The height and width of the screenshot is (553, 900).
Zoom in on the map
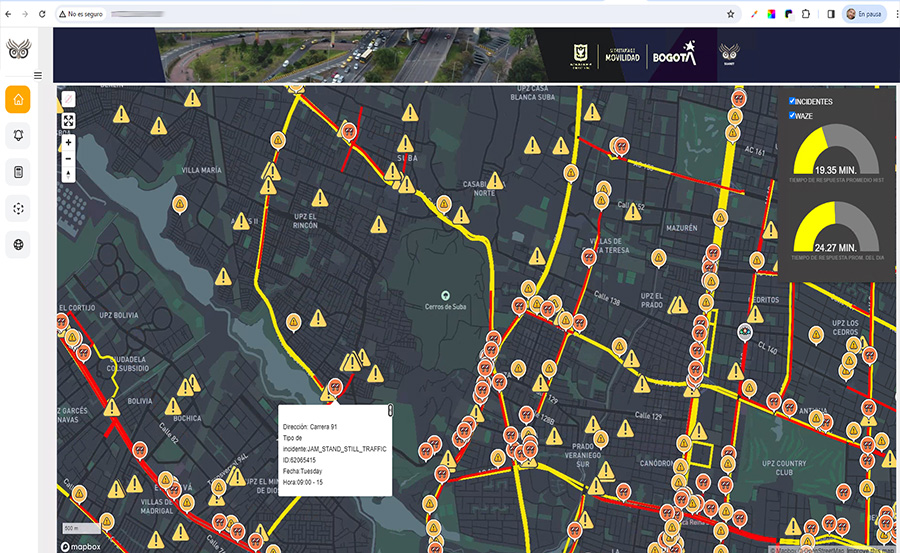(68, 142)
